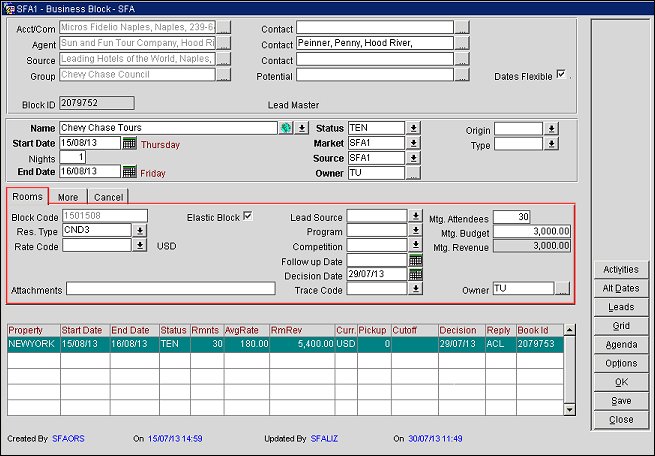Open the Market dropdown list
Viewport: 655px width, 456px height.
tap(413, 143)
